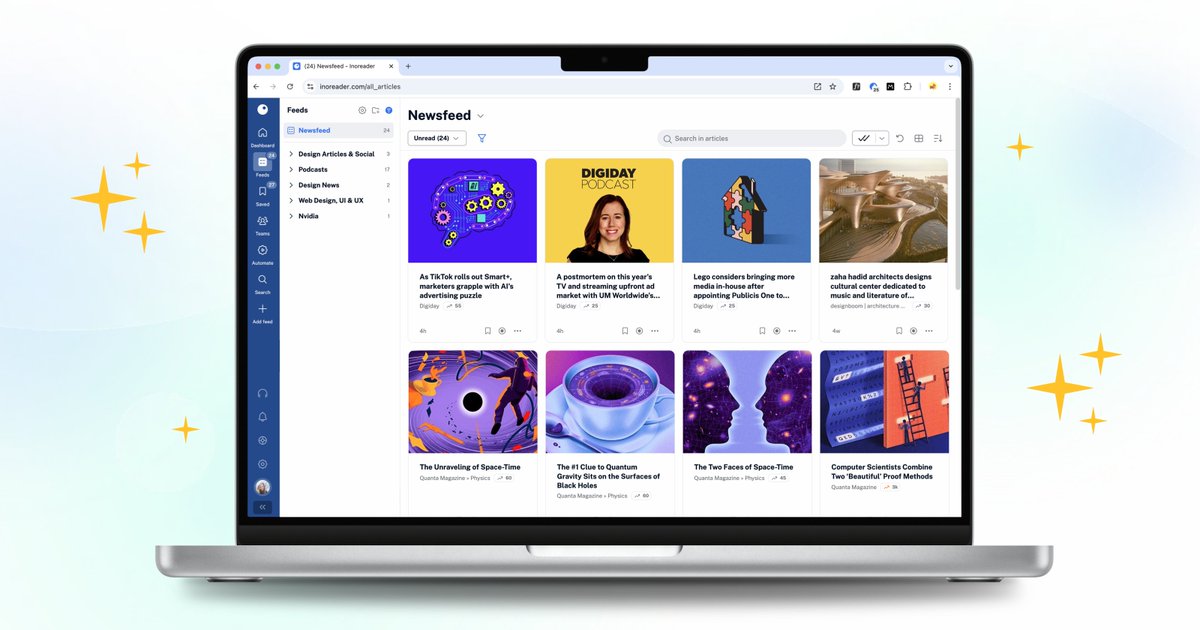Expand the Web Design, UI & UX folder

tap(290, 200)
